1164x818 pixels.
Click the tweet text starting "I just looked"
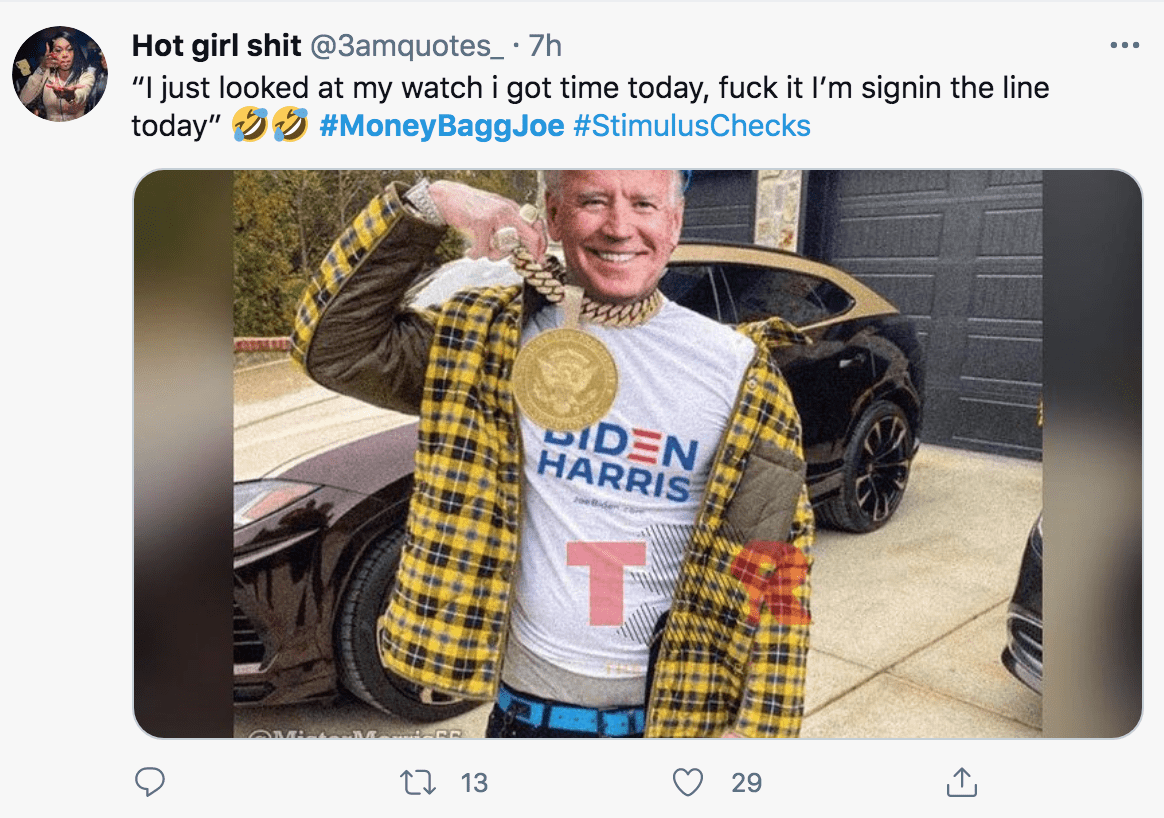(590, 106)
